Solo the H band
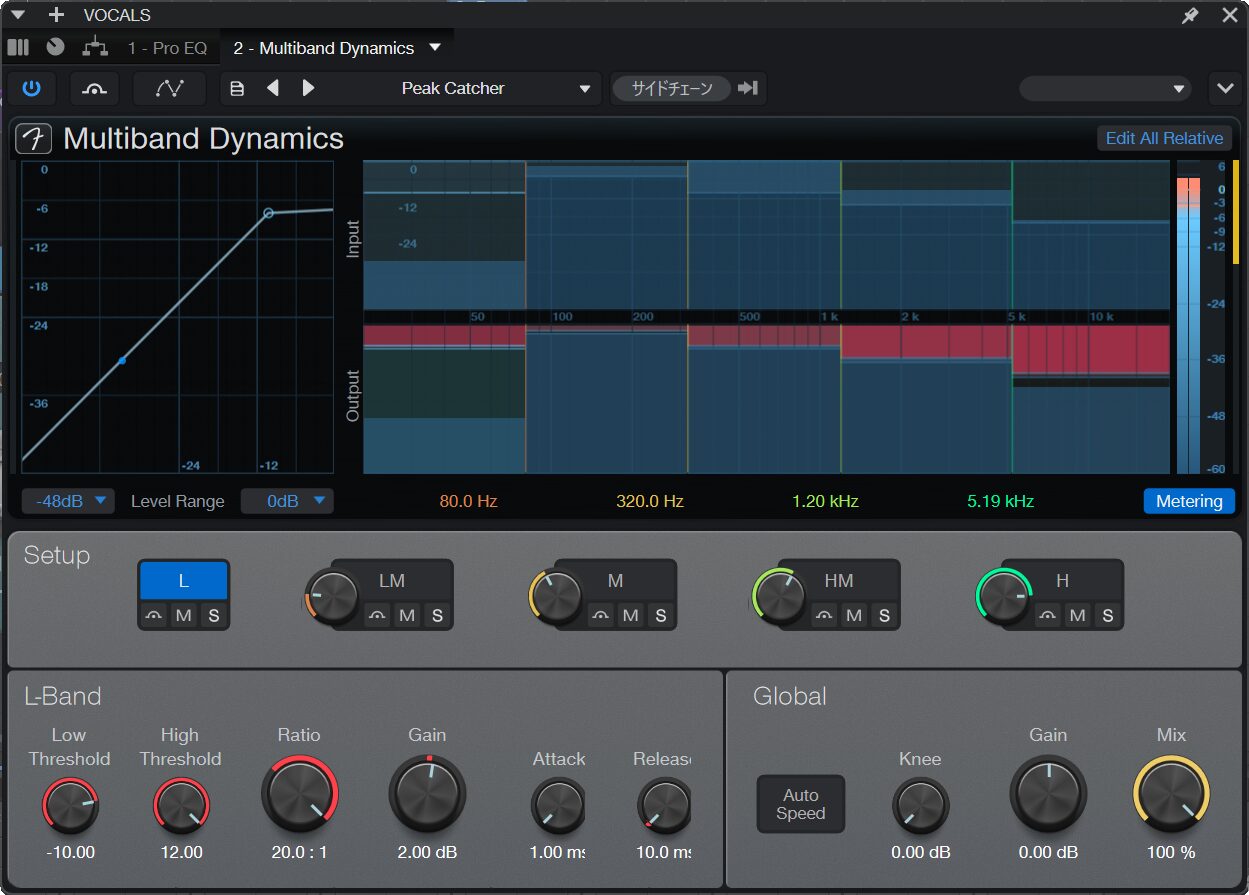 [1107, 615]
